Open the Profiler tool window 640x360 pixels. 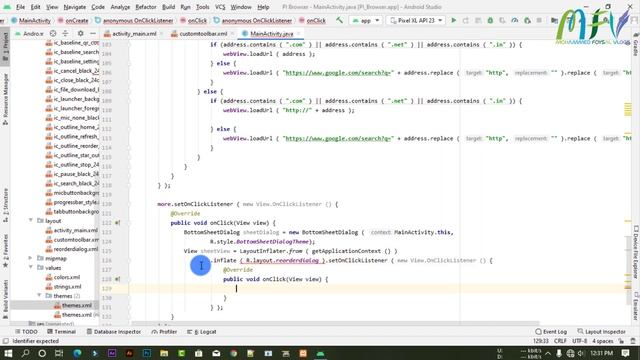164,332
